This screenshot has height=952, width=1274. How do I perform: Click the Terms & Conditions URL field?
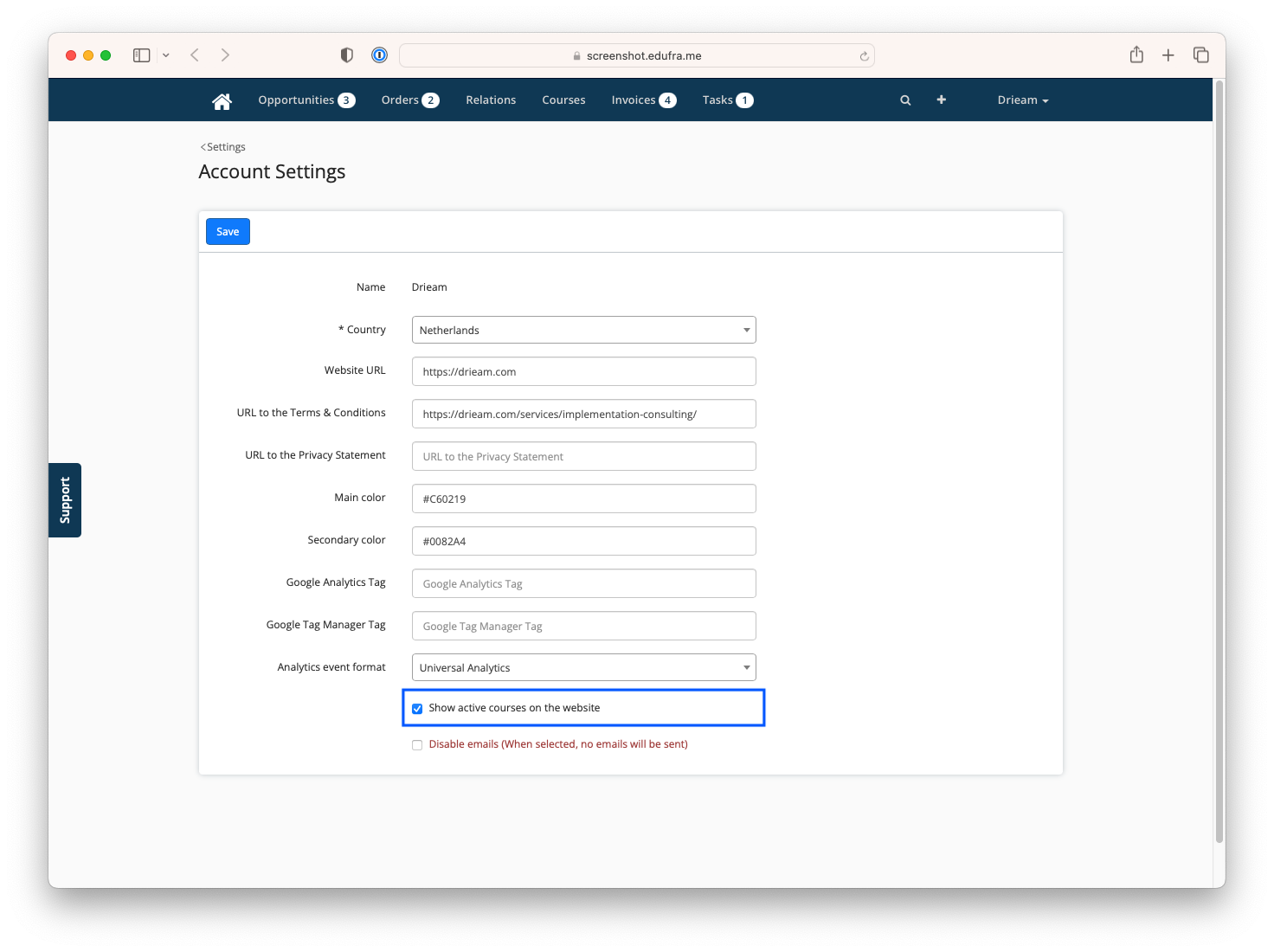pyautogui.click(x=584, y=414)
